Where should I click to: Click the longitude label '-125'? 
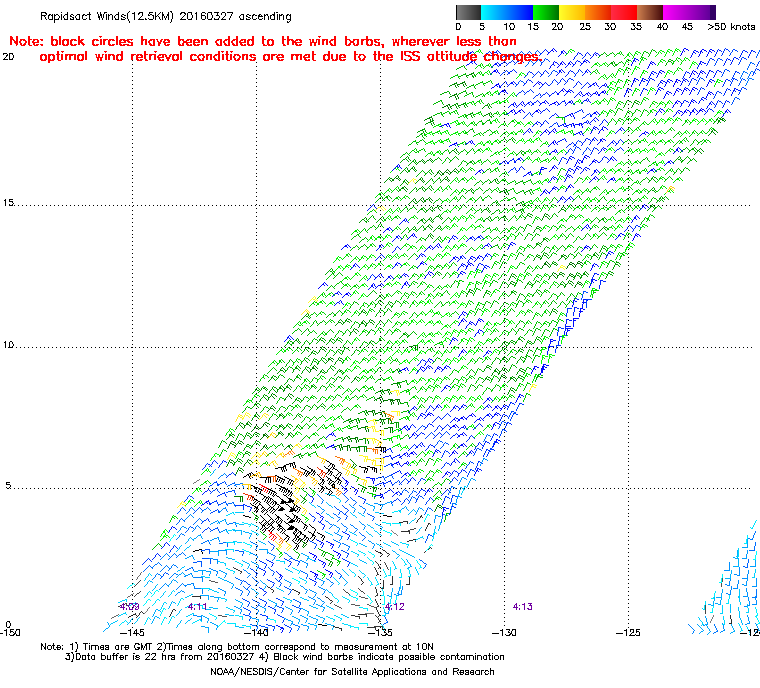pos(628,633)
